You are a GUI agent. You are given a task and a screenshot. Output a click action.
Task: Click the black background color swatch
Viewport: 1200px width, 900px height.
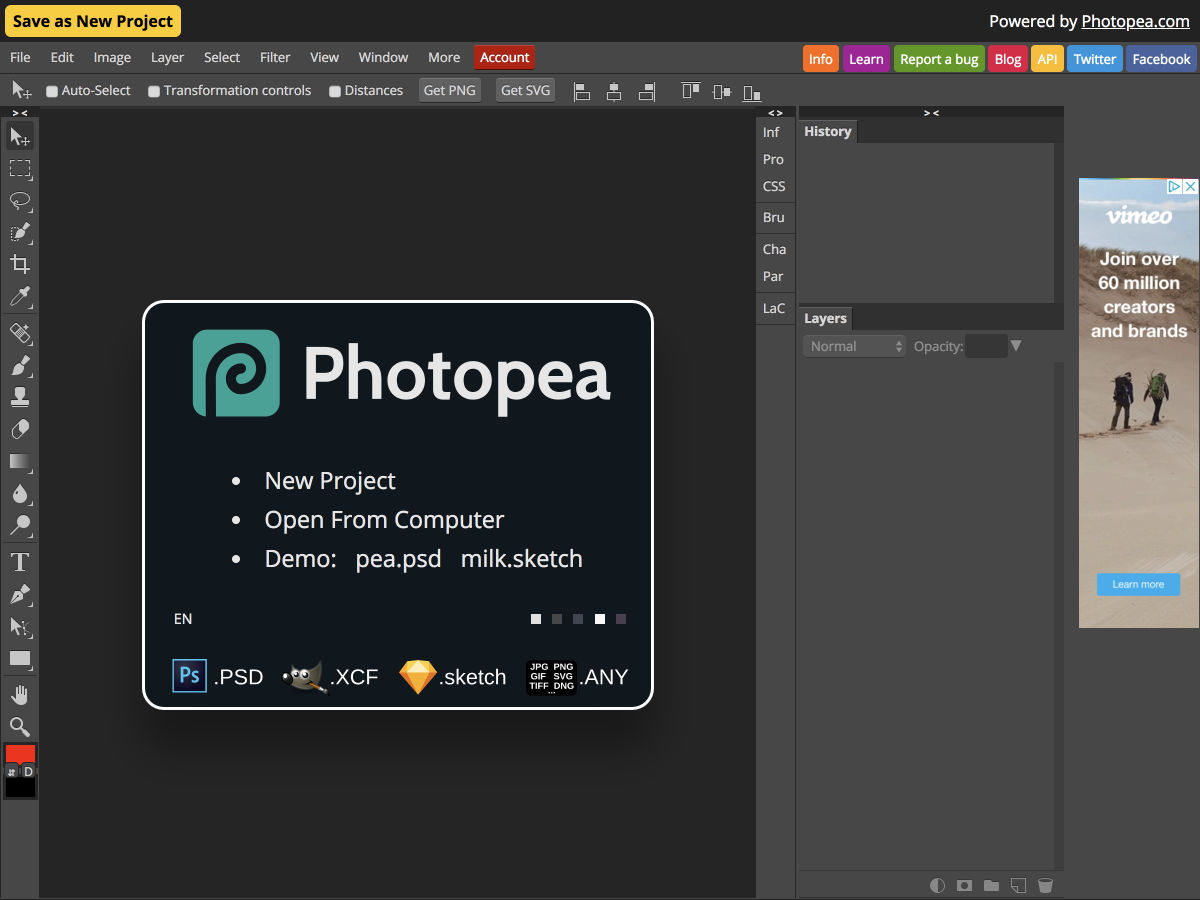tap(20, 788)
